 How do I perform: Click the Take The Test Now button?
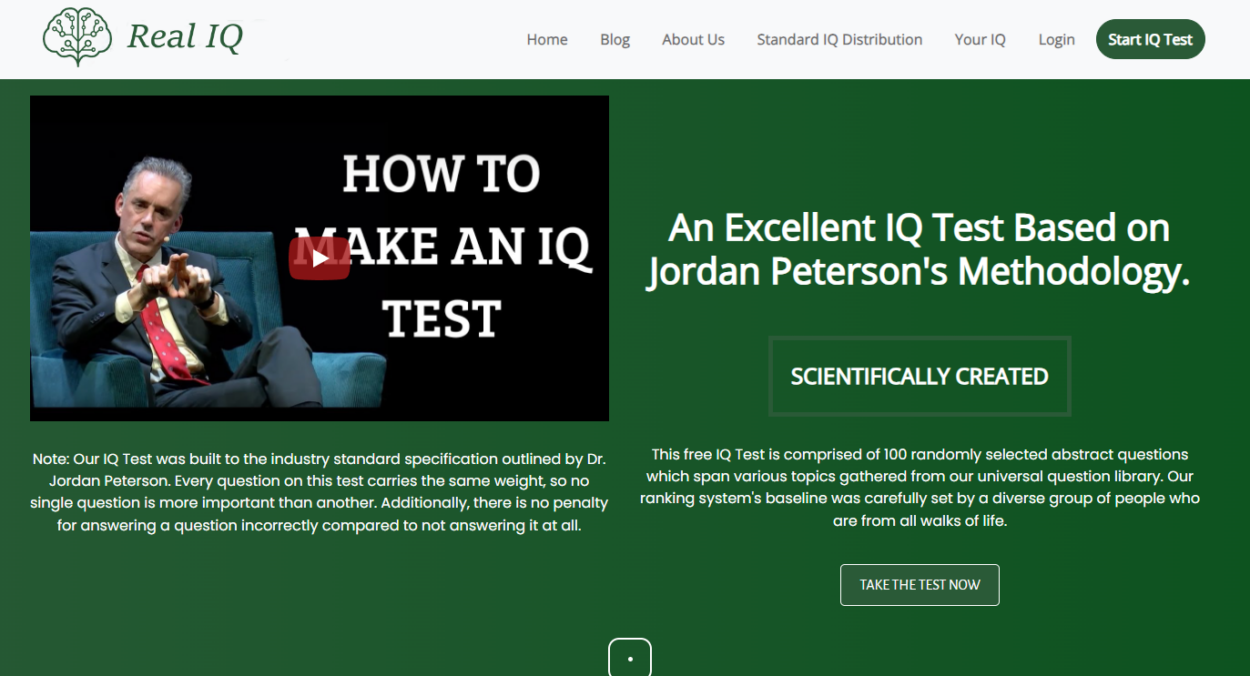[x=919, y=585]
